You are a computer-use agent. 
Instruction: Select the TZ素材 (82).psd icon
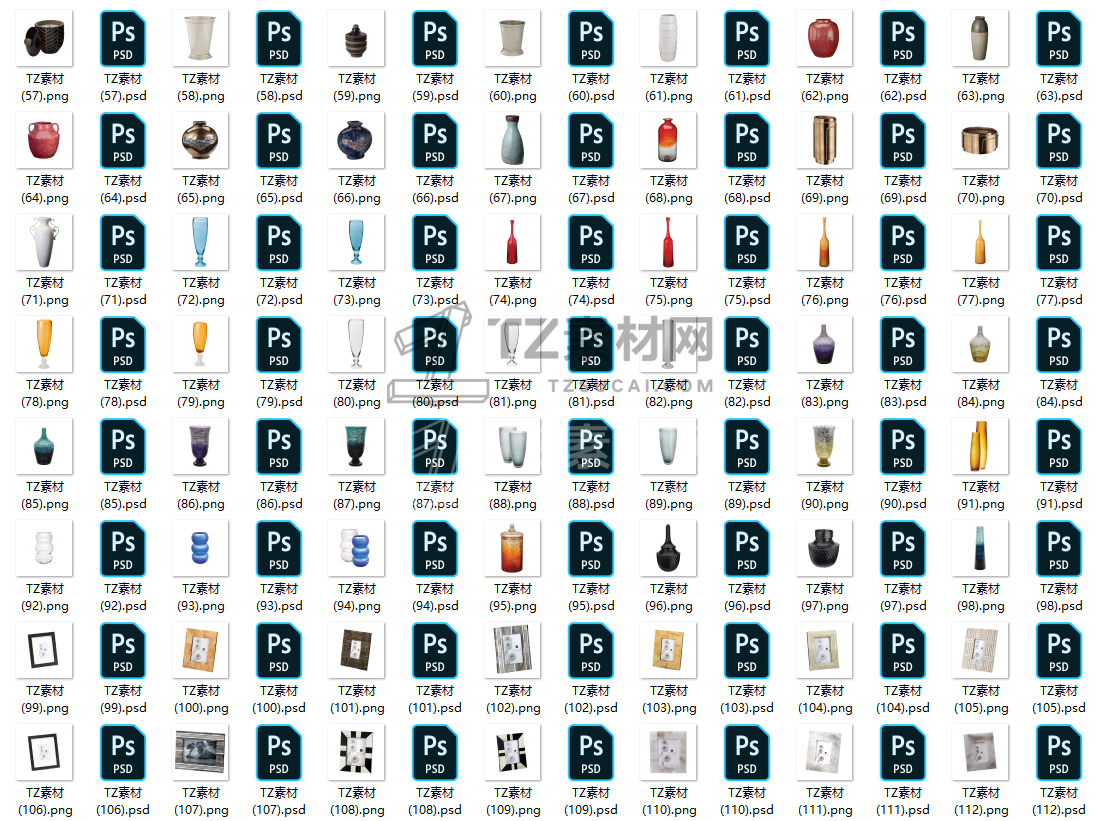click(x=746, y=345)
